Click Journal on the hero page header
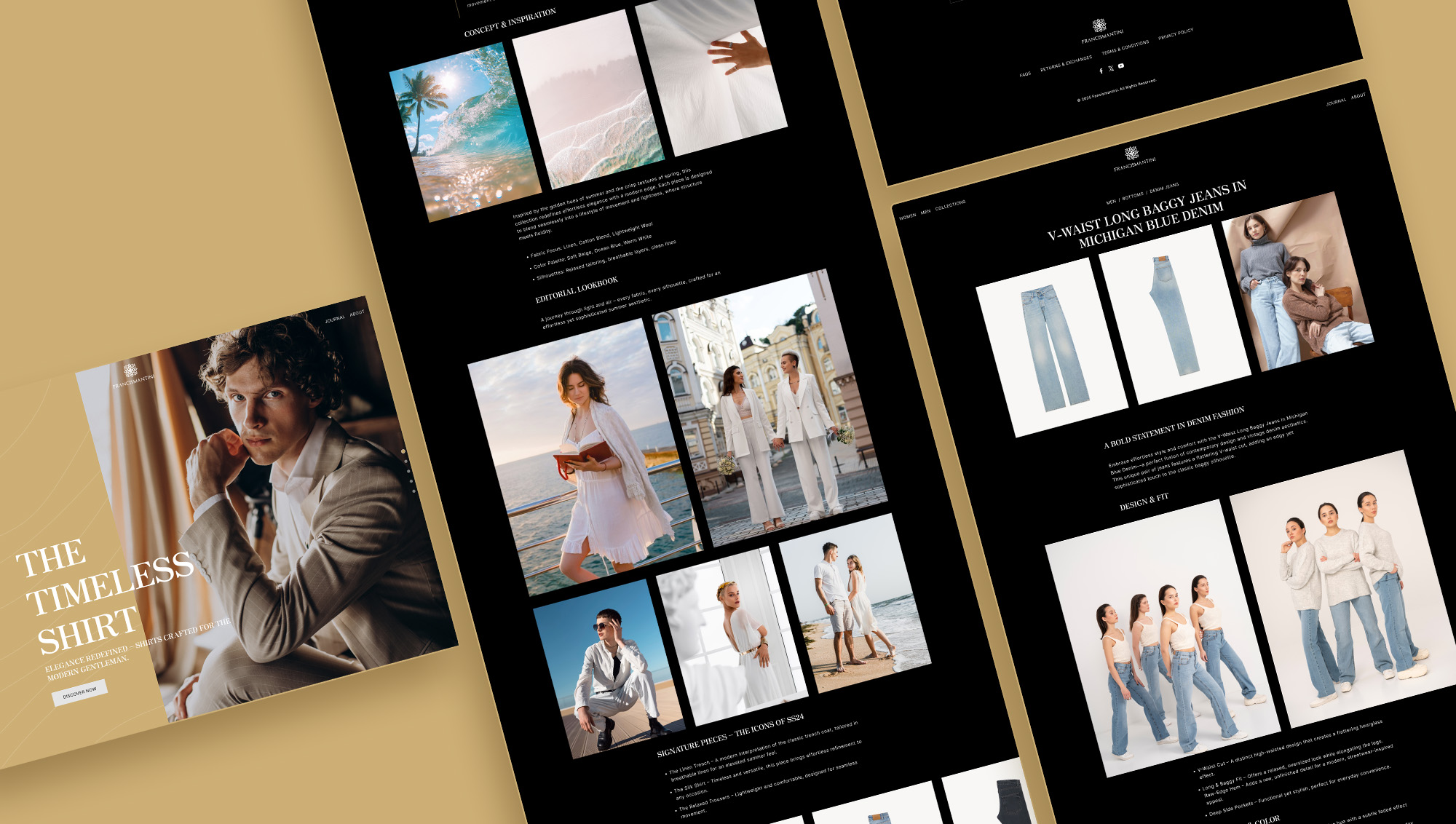1456x824 pixels. 335,319
